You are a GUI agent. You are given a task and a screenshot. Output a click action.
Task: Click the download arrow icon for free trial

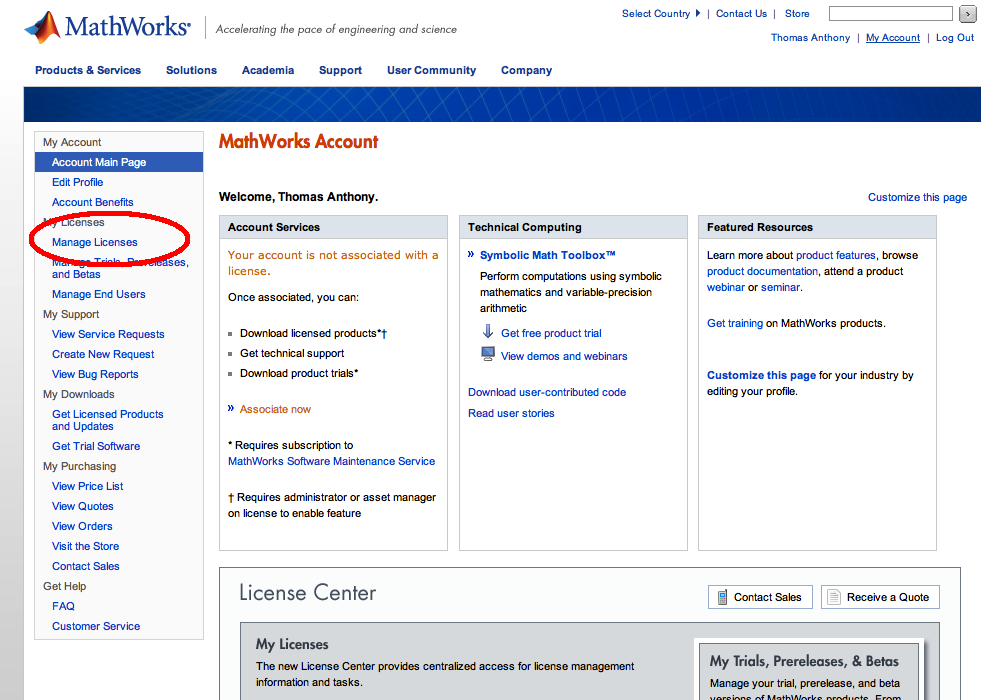pyautogui.click(x=488, y=332)
